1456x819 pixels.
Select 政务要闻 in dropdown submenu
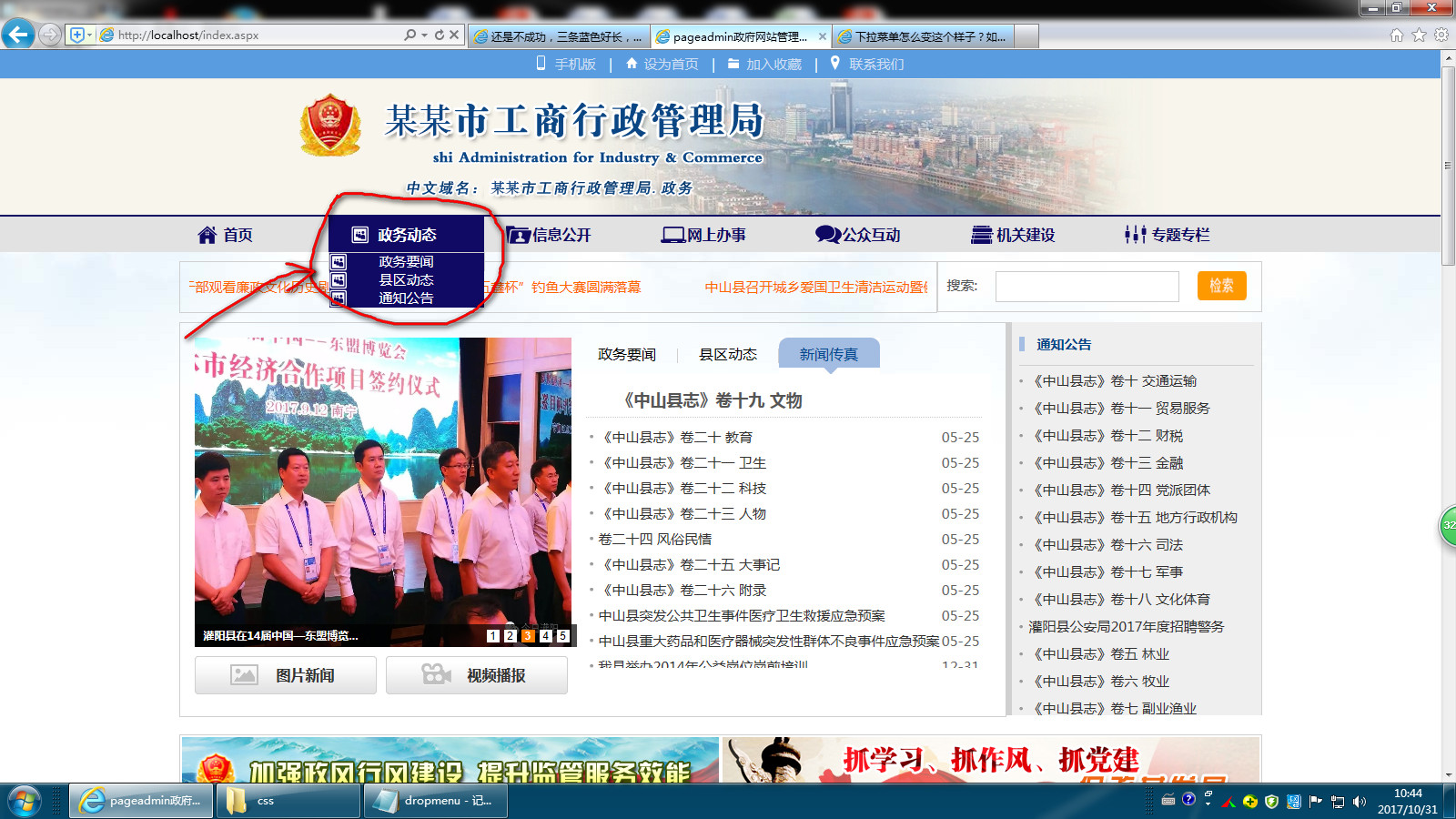tap(406, 262)
